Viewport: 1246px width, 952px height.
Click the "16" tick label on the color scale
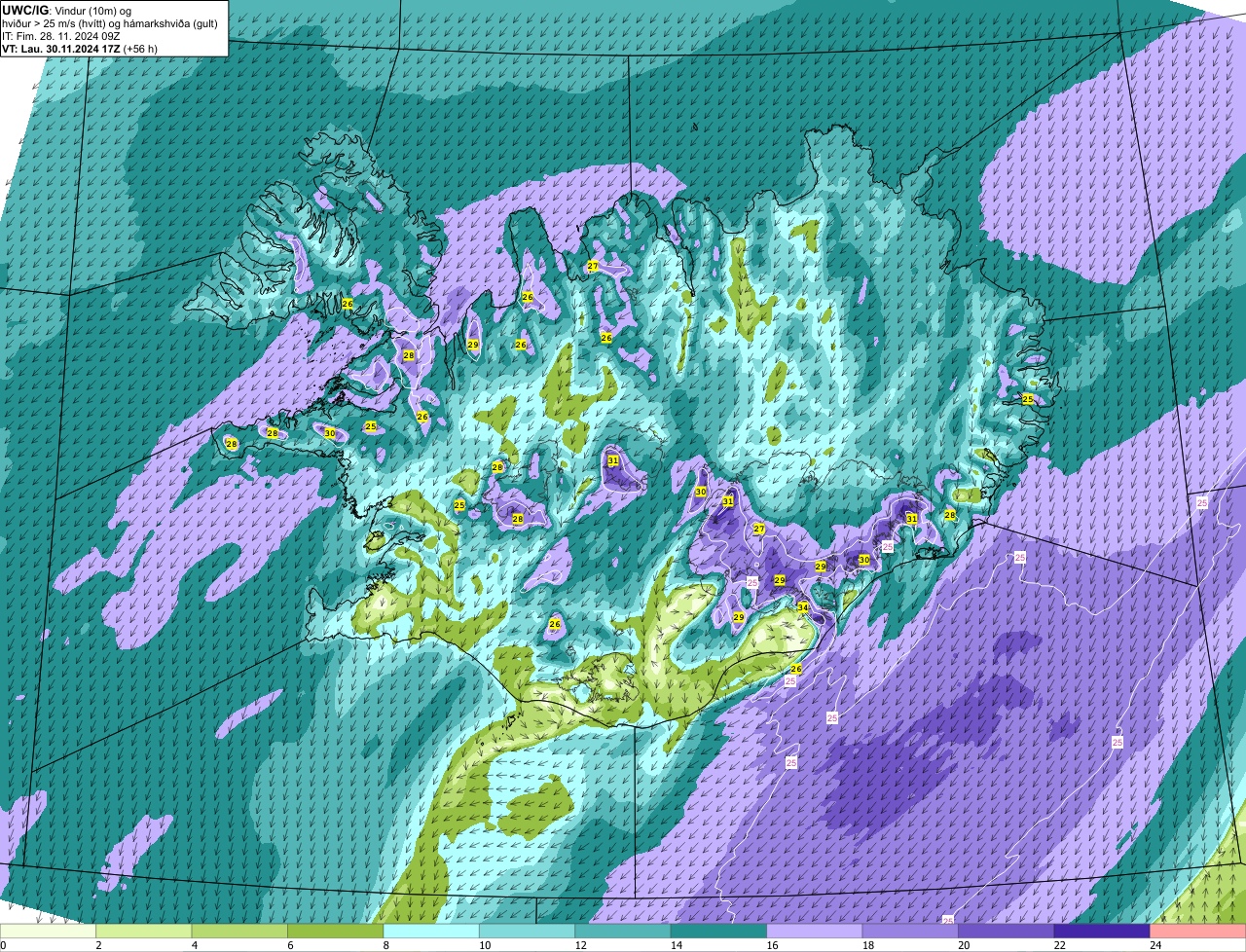[x=772, y=945]
